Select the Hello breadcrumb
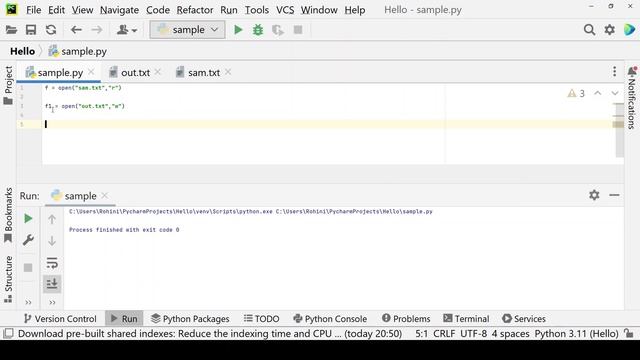640x360 pixels. pos(22,51)
